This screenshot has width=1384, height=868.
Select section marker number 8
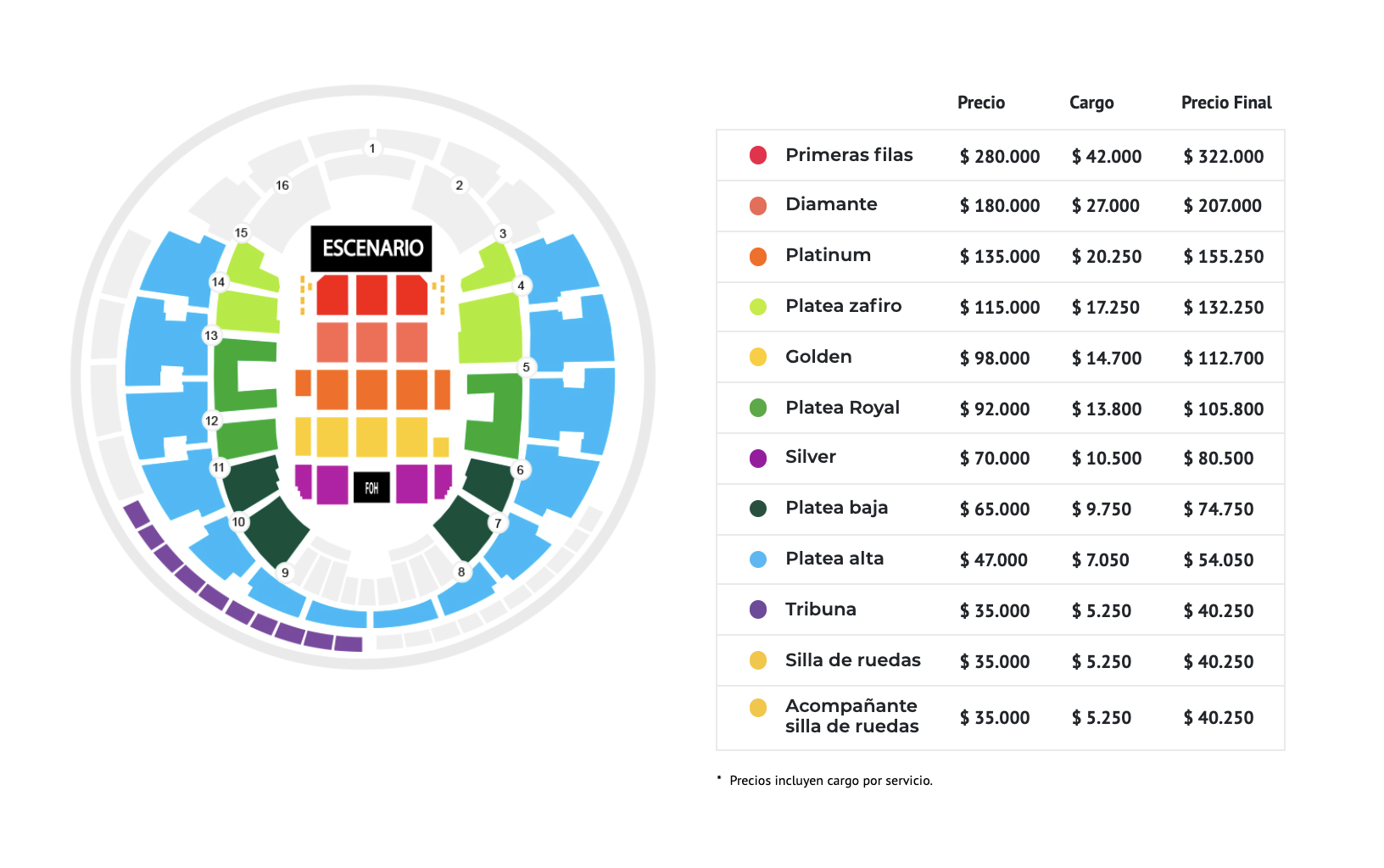461,571
